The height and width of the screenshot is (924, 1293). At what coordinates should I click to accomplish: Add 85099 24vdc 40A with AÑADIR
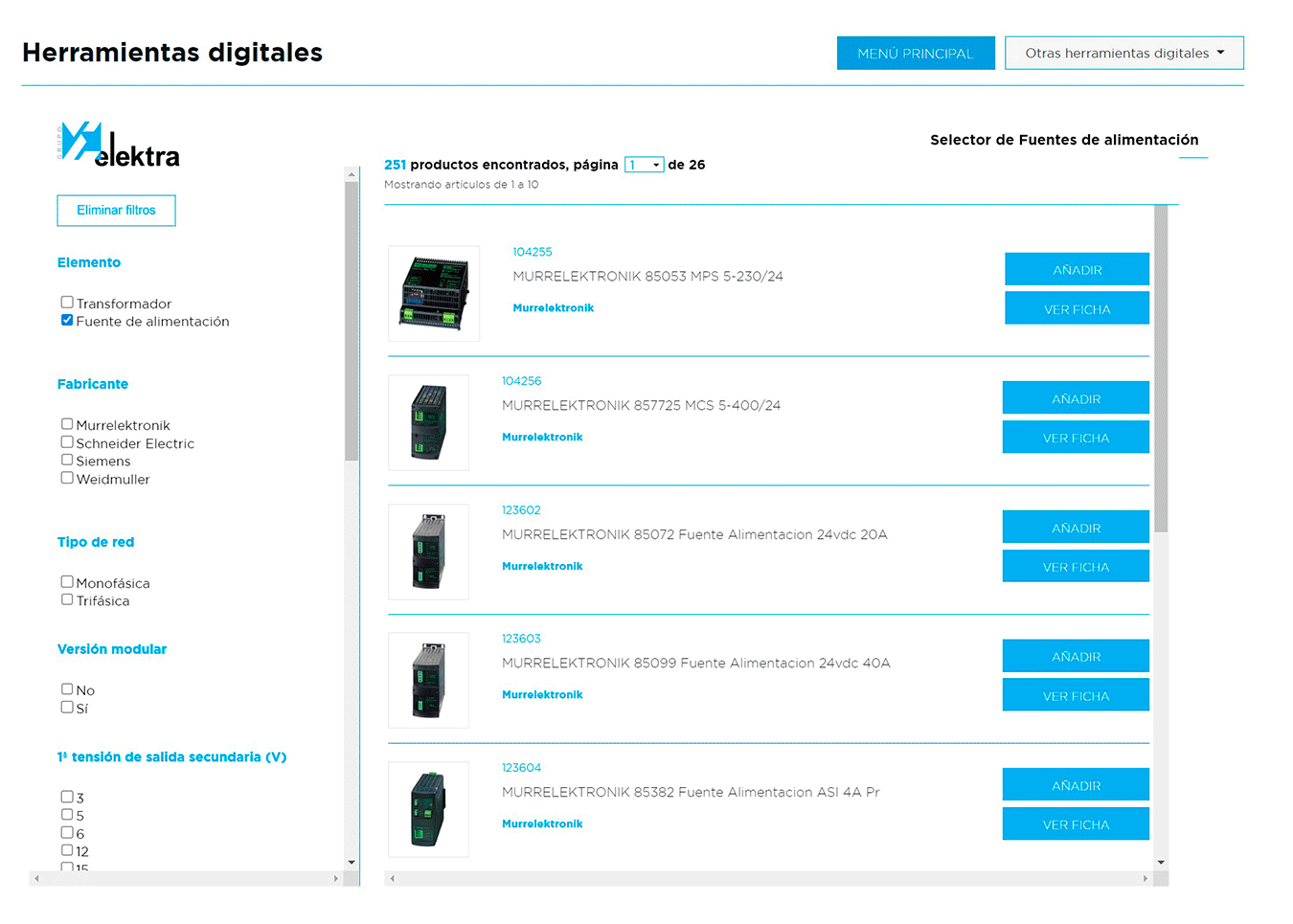[x=1076, y=656]
